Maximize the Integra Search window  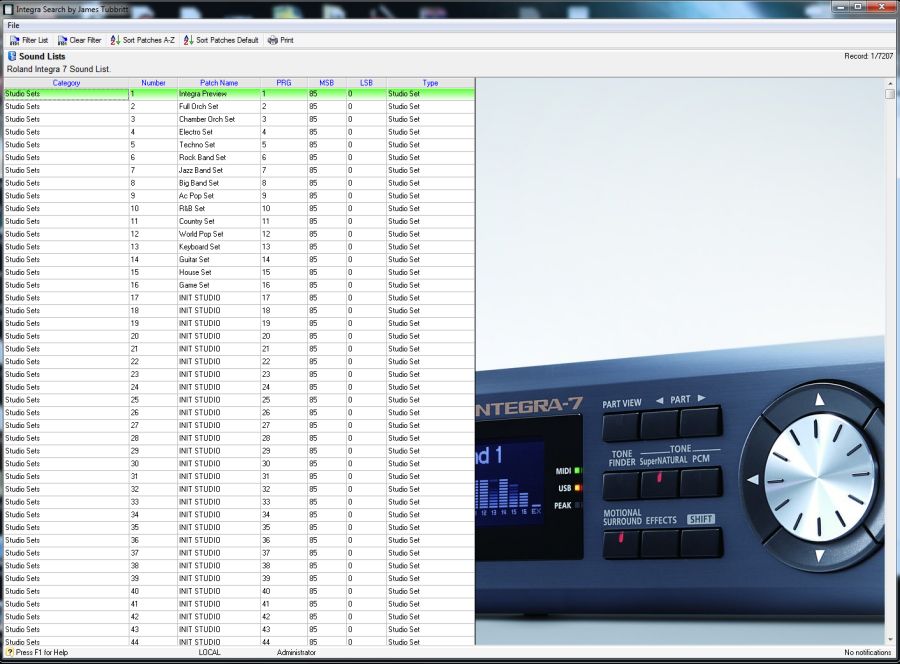pos(858,7)
